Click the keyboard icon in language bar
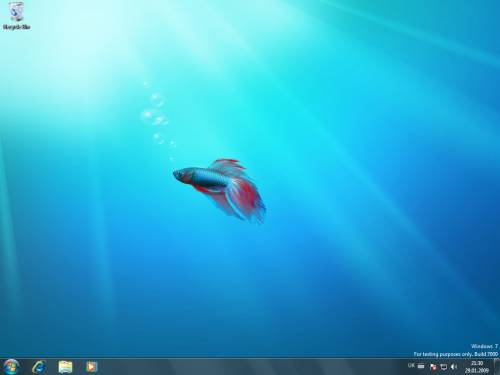The image size is (500, 375). [x=421, y=366]
